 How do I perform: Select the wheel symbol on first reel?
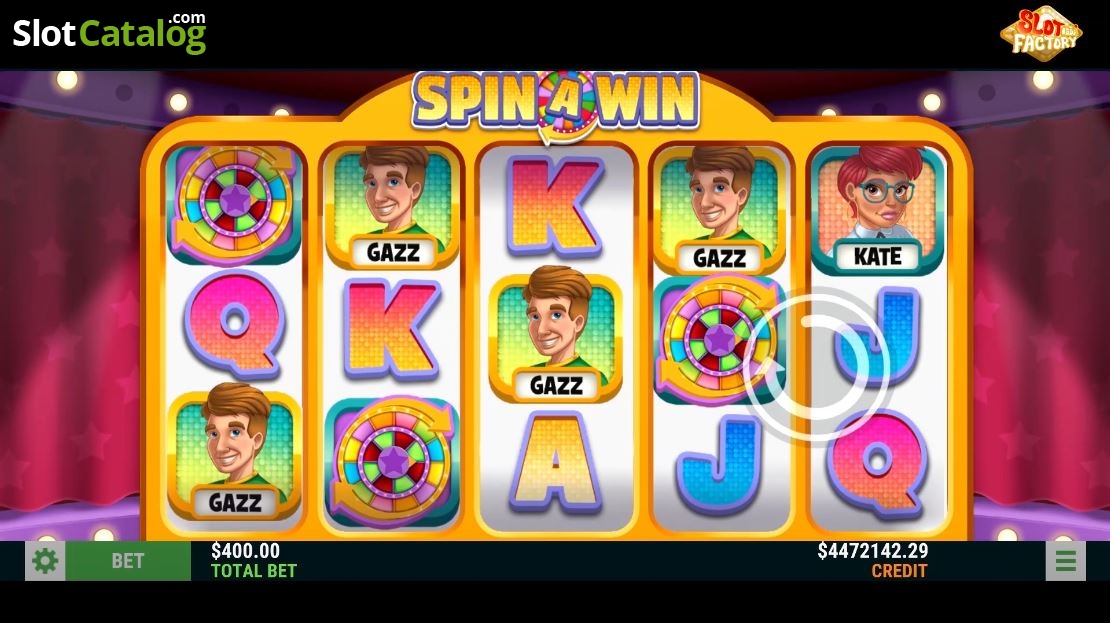coord(234,203)
